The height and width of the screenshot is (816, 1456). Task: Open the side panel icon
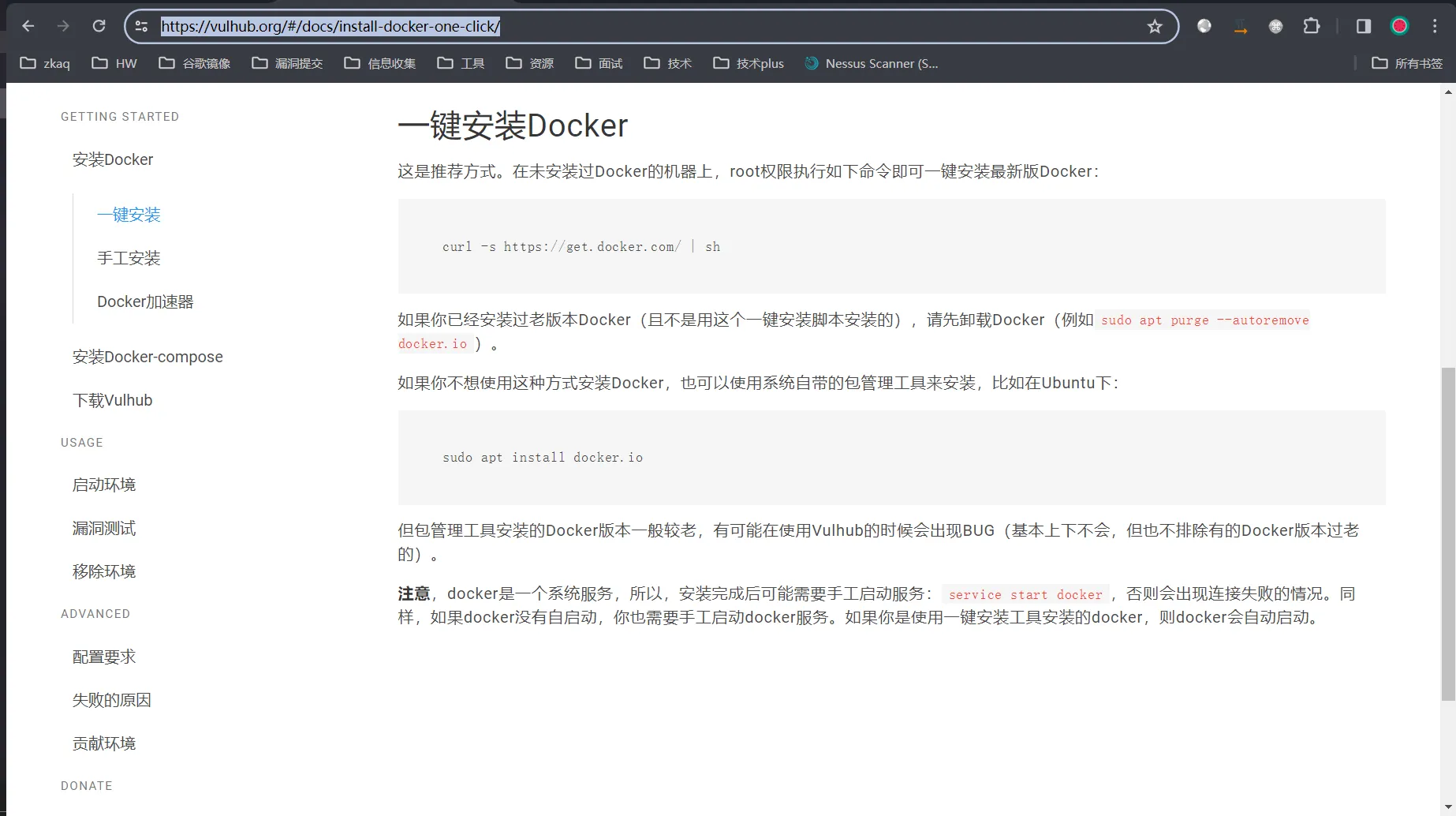pos(1362,26)
